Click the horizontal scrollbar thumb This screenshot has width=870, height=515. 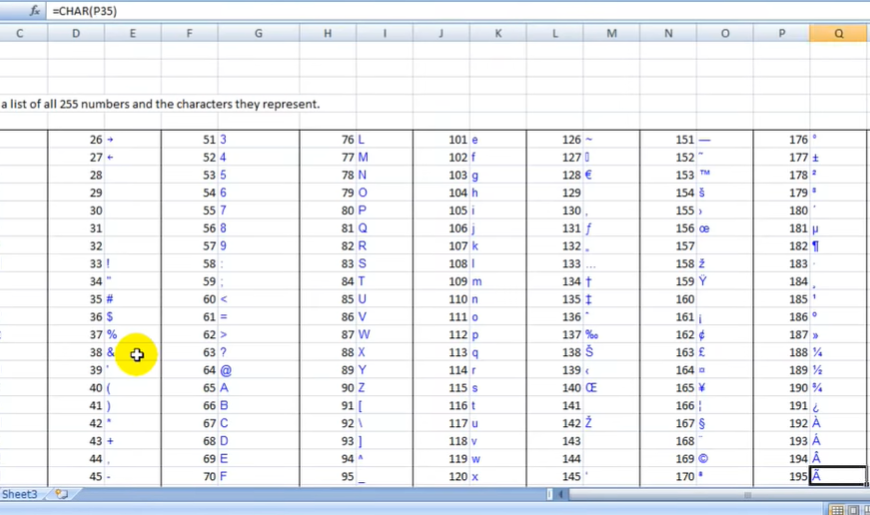747,494
